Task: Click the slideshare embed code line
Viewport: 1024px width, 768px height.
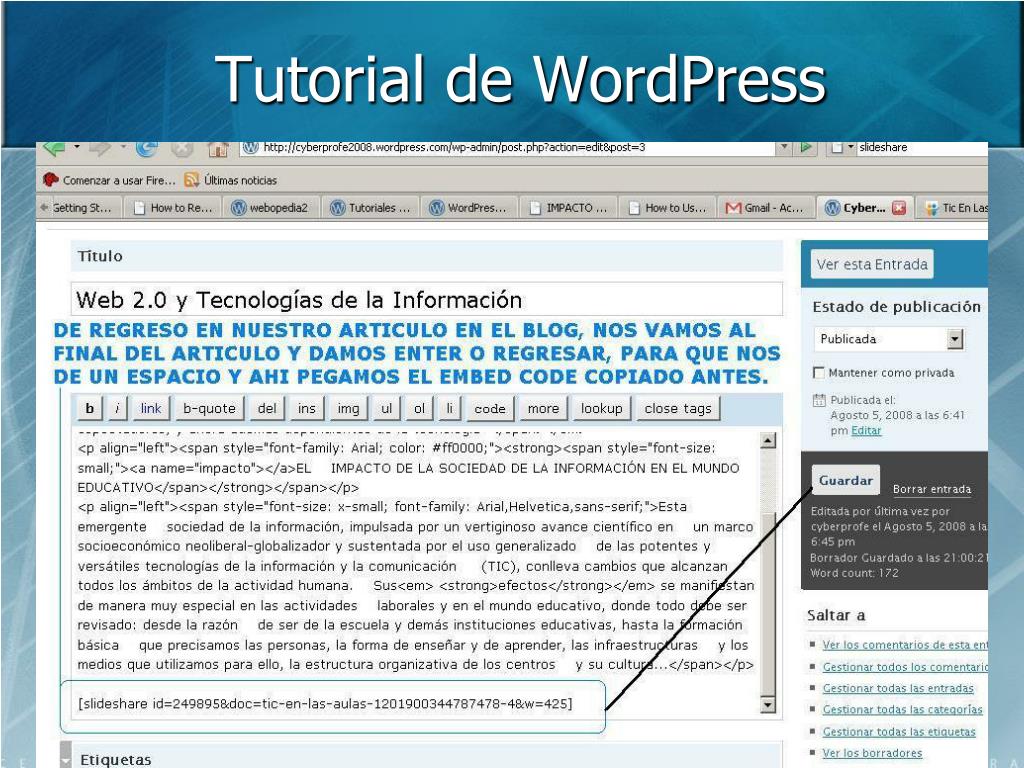Action: pos(325,703)
